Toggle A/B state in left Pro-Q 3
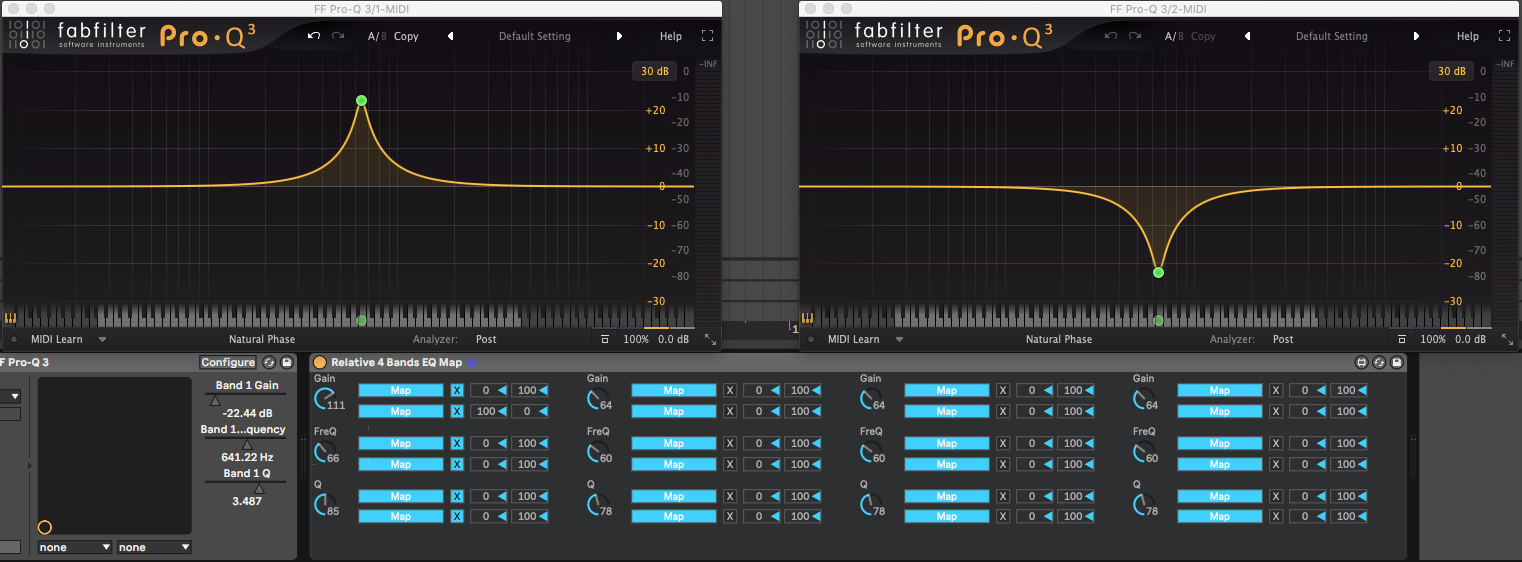 376,36
